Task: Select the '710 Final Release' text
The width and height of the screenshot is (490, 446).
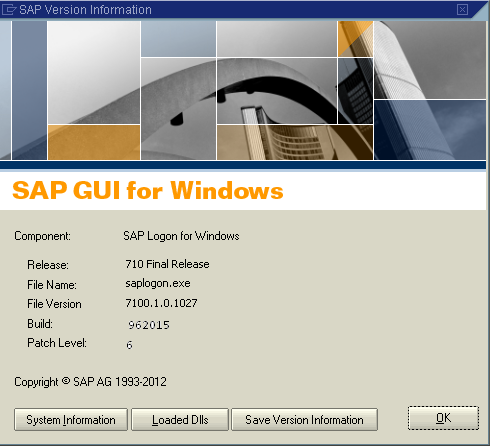Action: 167,264
